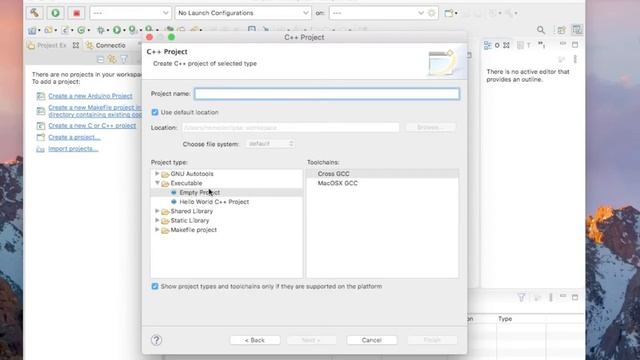Open the Outline view menu dots
Viewport: 640px width, 360px height.
click(575, 60)
